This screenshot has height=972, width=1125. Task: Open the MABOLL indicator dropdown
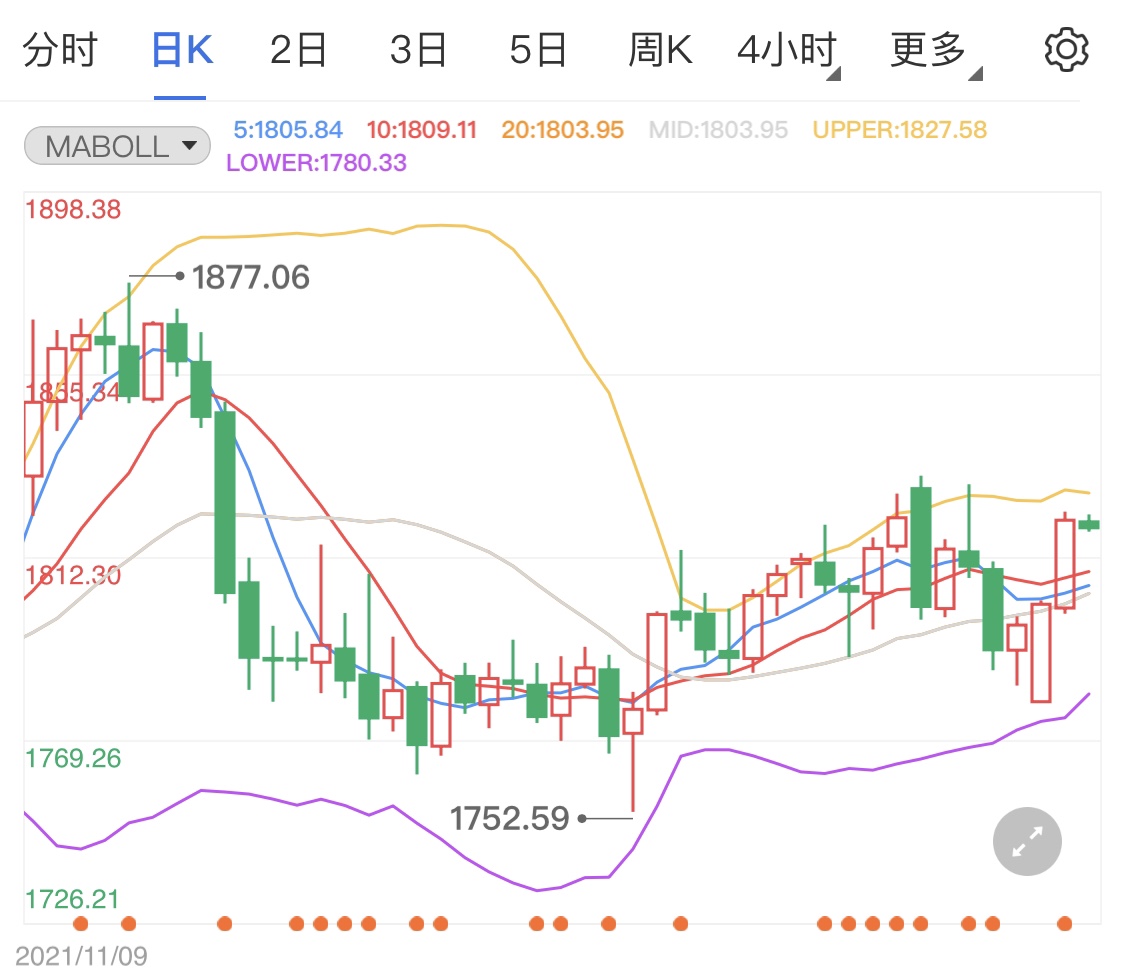pyautogui.click(x=117, y=146)
